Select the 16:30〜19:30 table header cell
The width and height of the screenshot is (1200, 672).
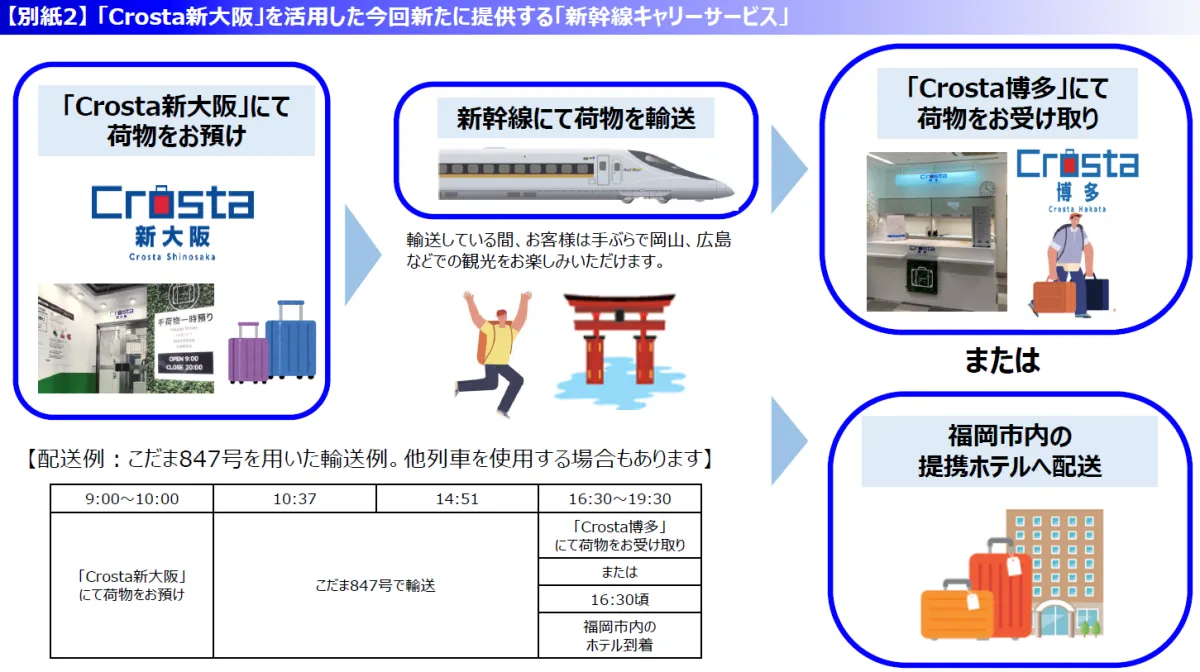tap(619, 499)
